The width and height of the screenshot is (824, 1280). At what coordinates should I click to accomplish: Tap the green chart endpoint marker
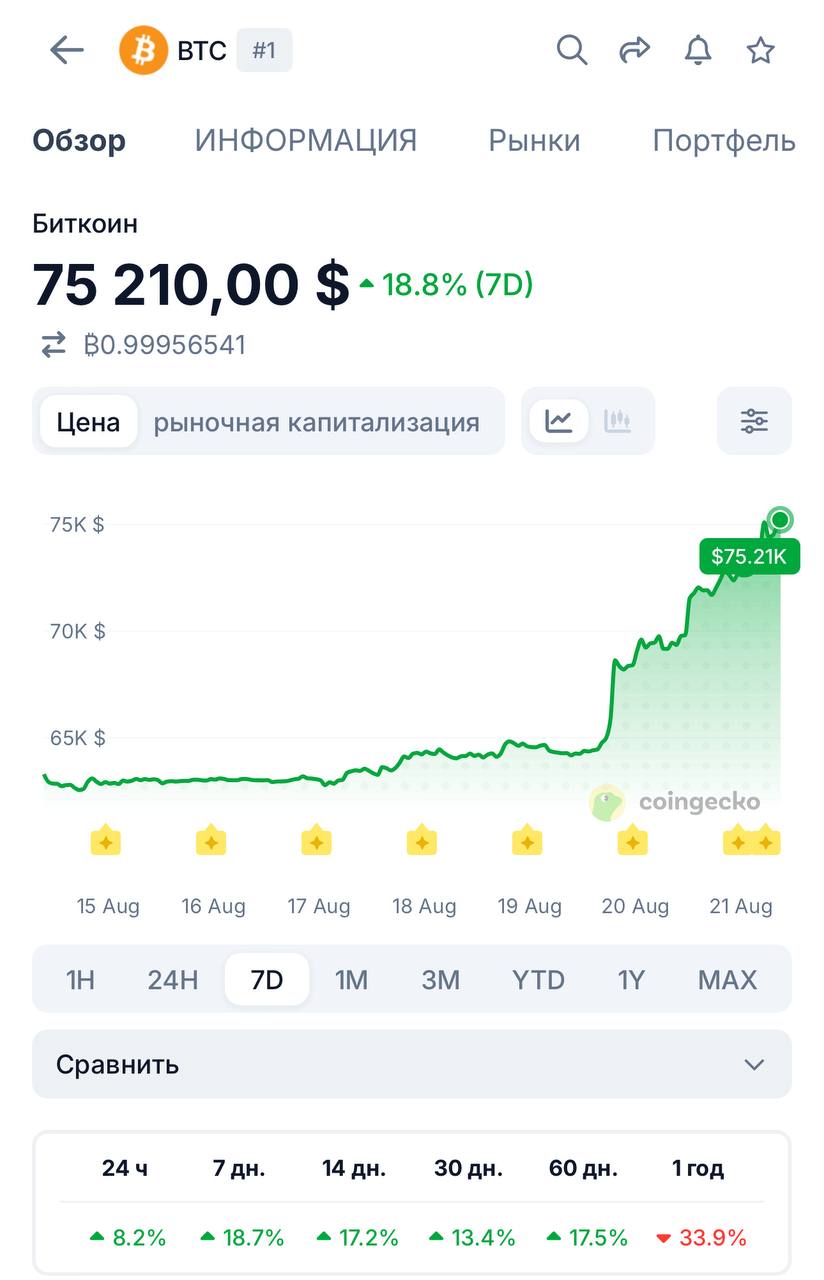click(781, 519)
